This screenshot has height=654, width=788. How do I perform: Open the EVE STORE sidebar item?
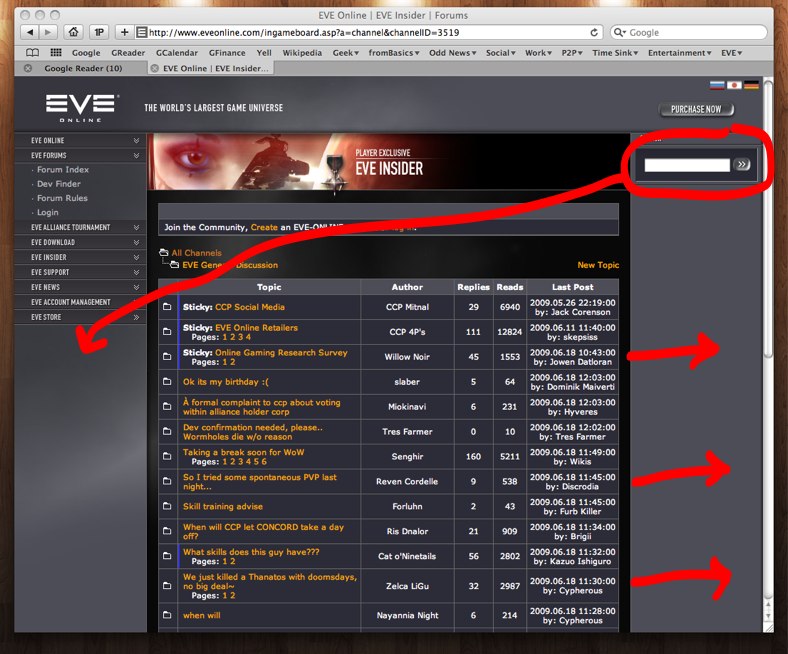point(80,317)
